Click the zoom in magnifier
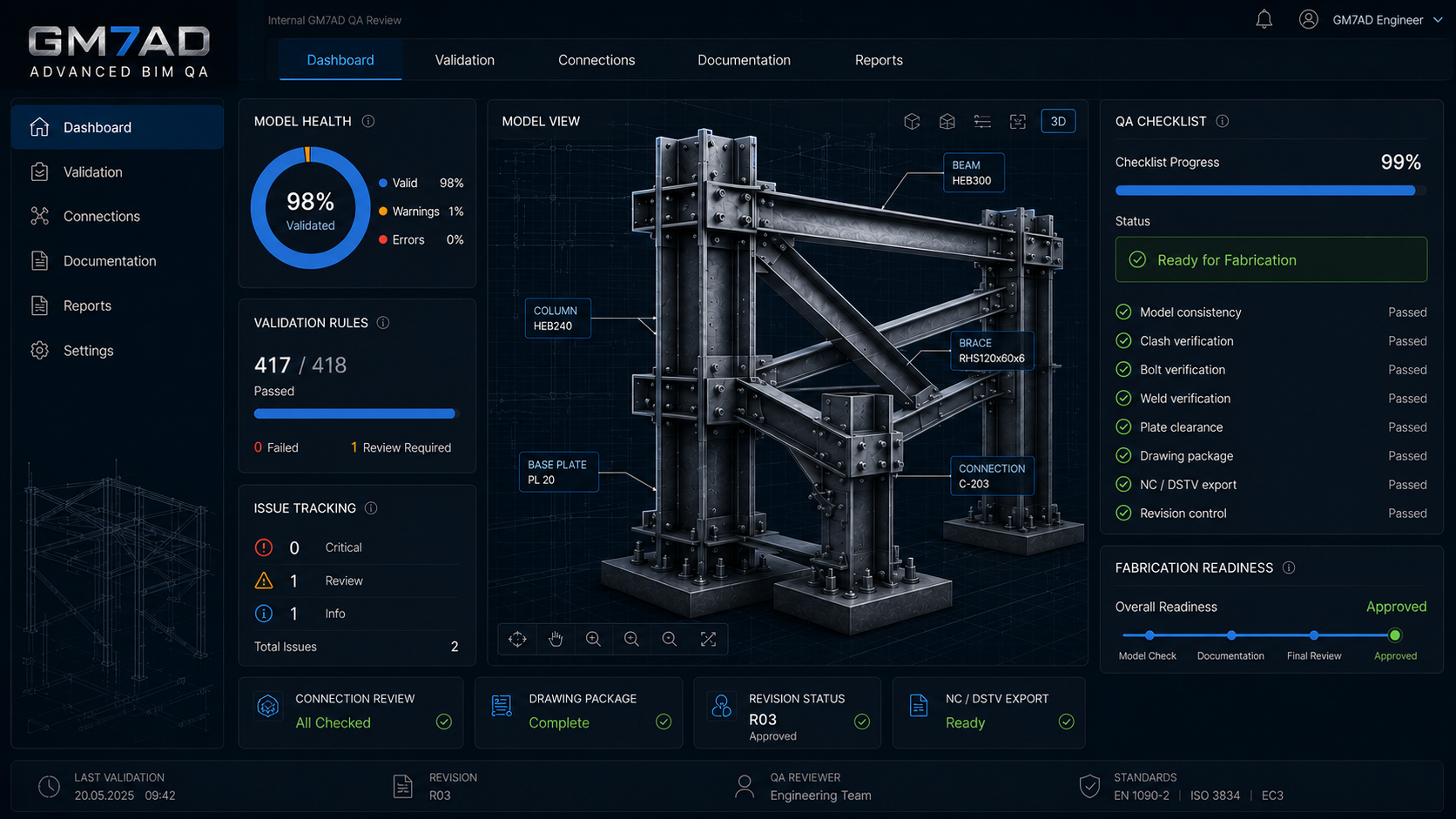 [593, 639]
